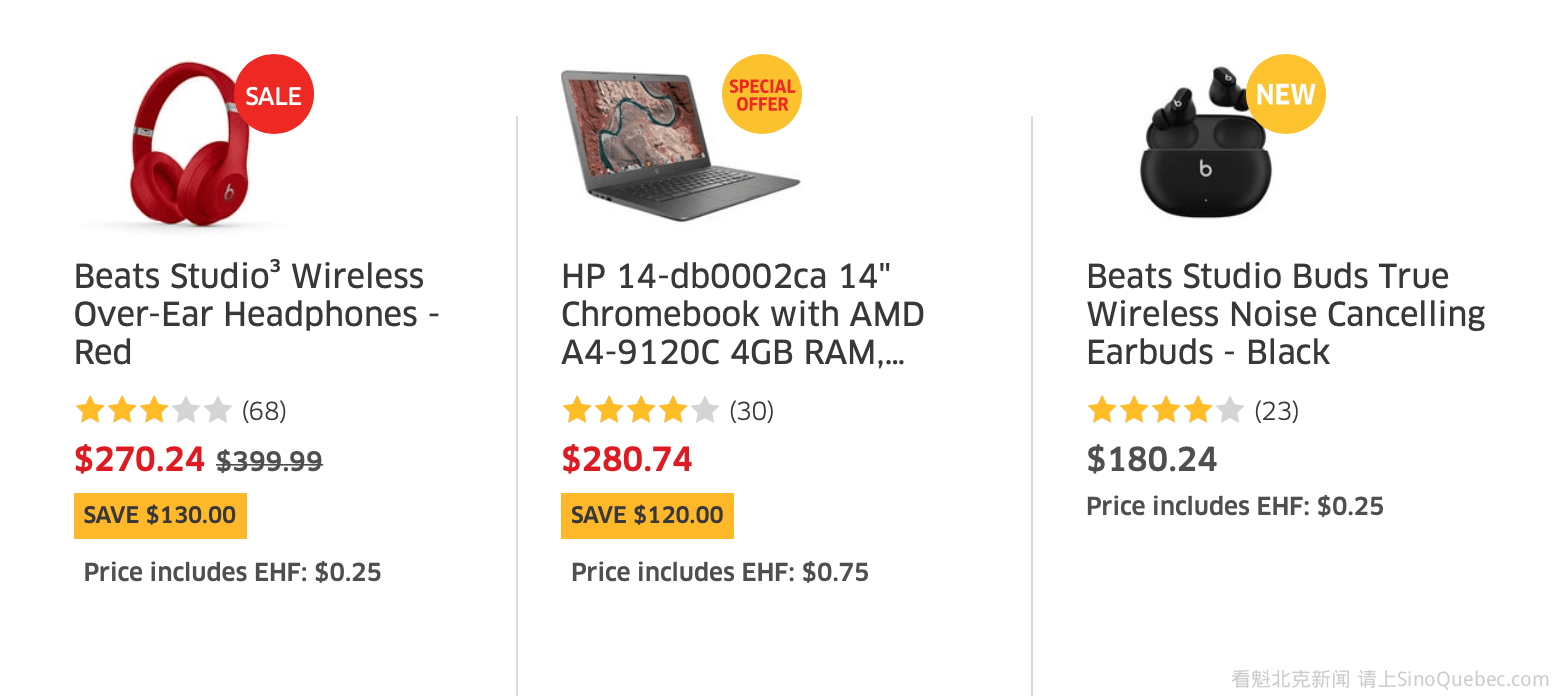Click the Beats Studio Buds star rating

[1165, 410]
